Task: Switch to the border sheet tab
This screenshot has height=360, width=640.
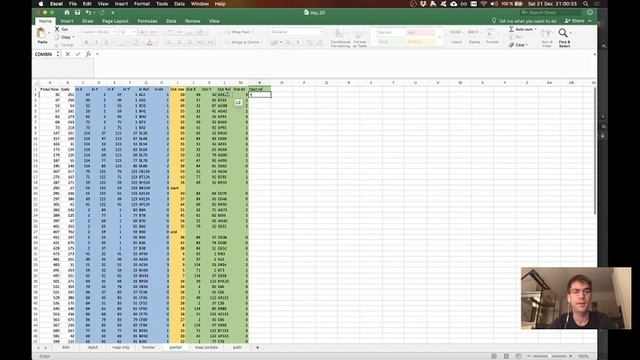Action: click(148, 347)
